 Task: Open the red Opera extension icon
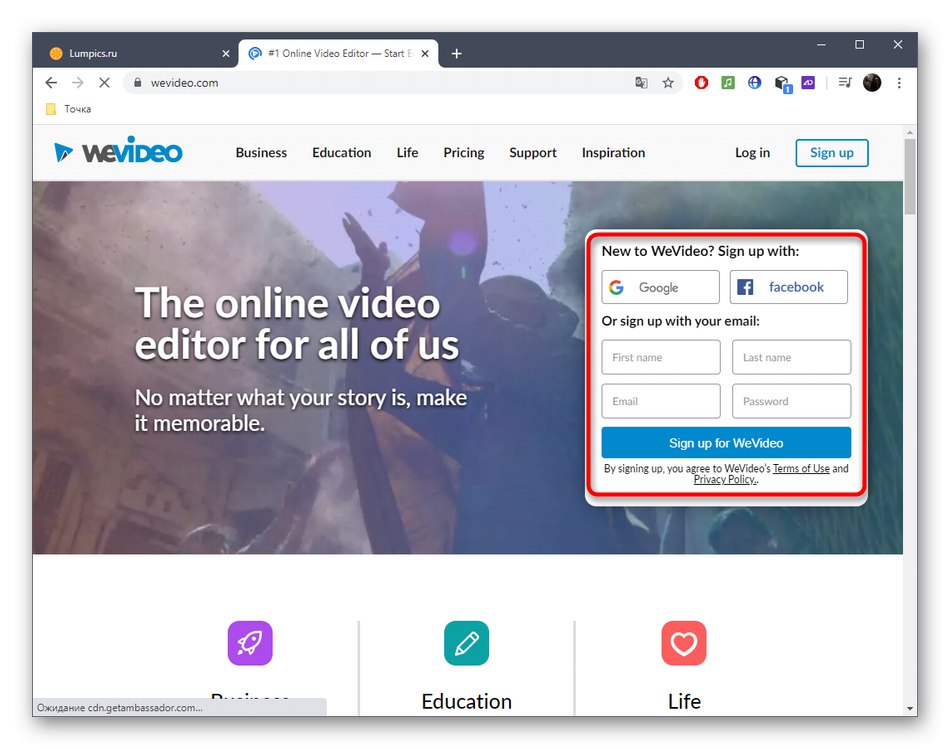(x=701, y=82)
